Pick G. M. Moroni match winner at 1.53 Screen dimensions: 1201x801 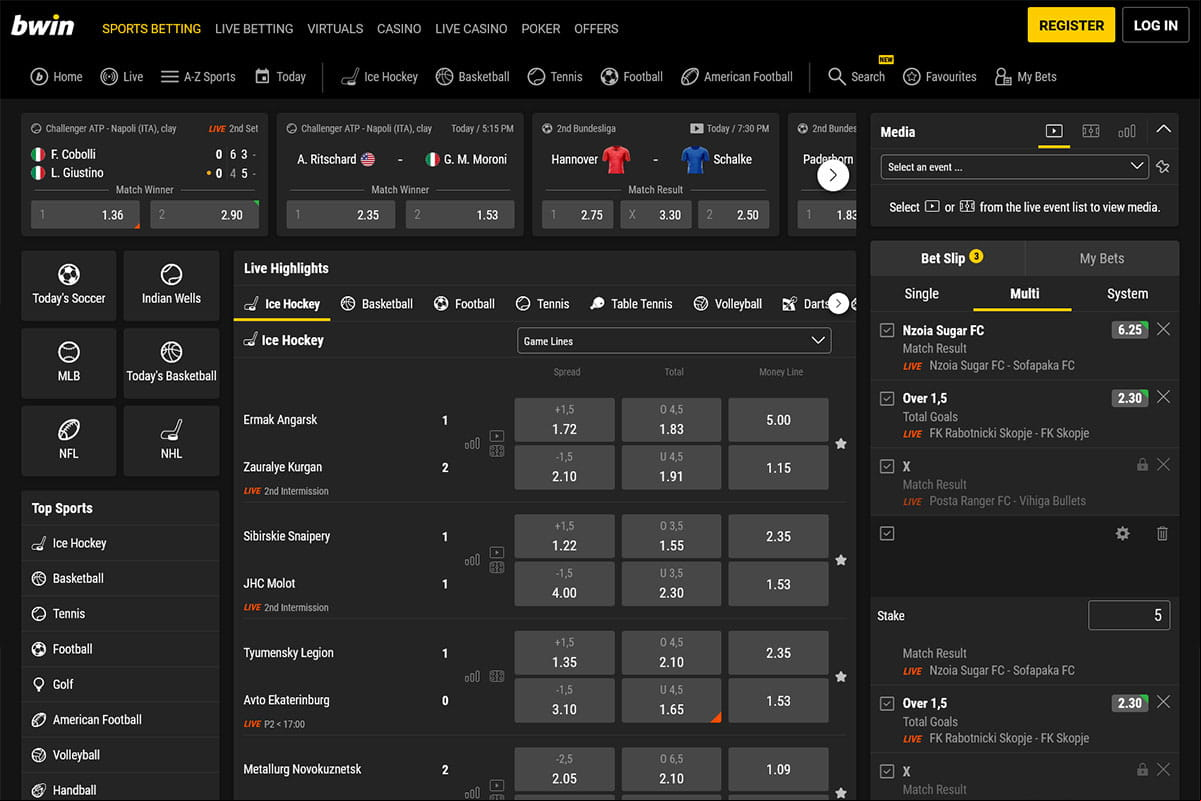[x=460, y=215]
